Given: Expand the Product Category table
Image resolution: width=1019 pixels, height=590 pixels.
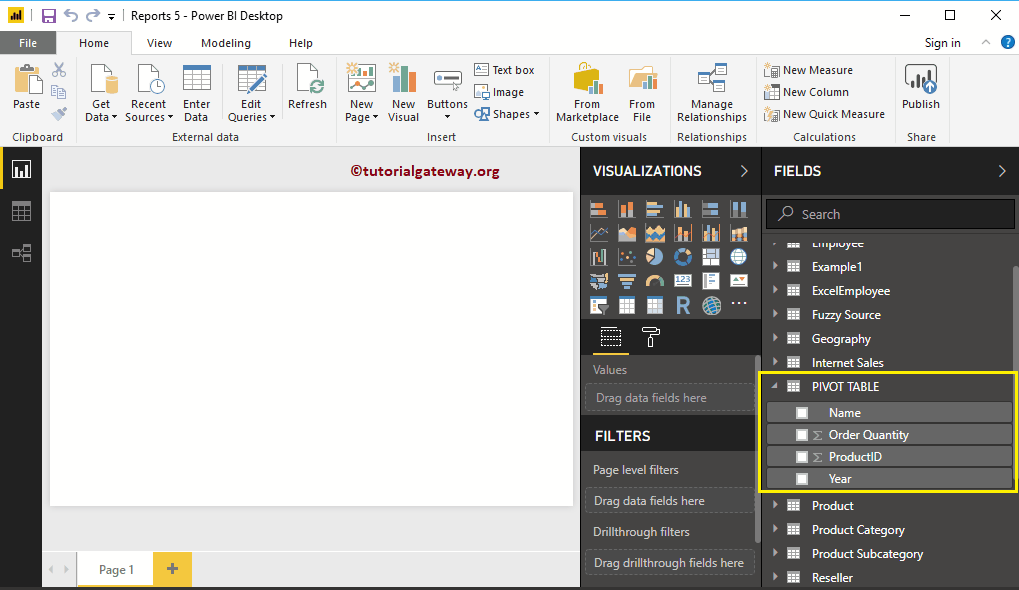Looking at the screenshot, I should (775, 530).
